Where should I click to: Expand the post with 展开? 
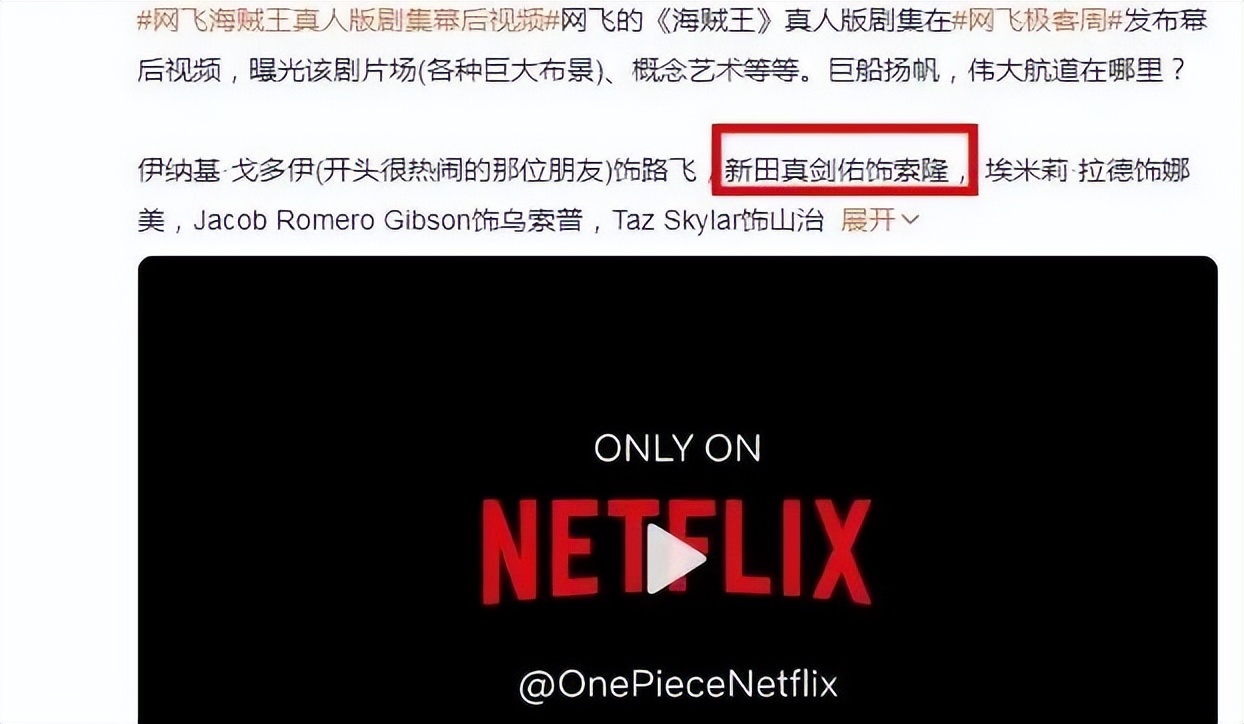pyautogui.click(x=868, y=219)
